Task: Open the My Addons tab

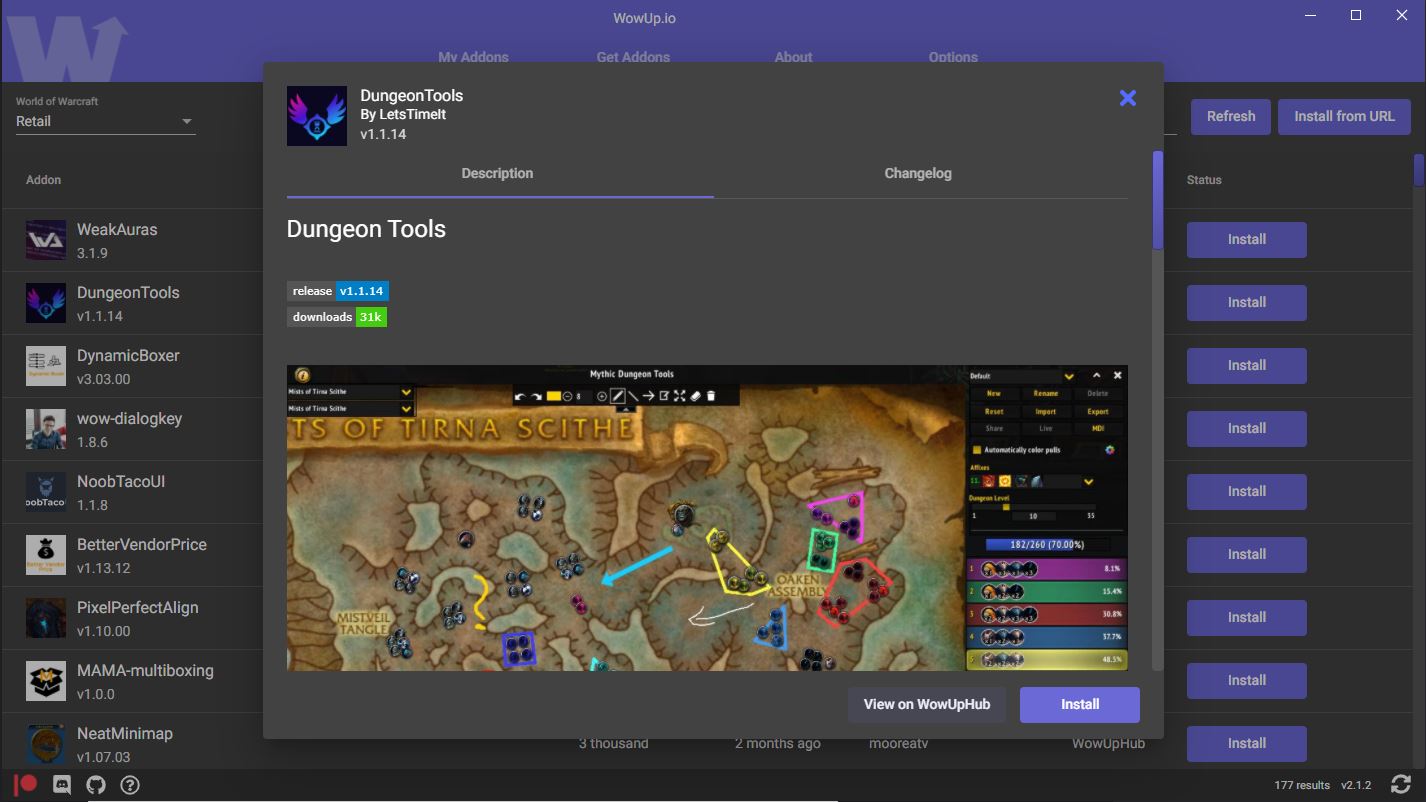Action: pyautogui.click(x=473, y=57)
